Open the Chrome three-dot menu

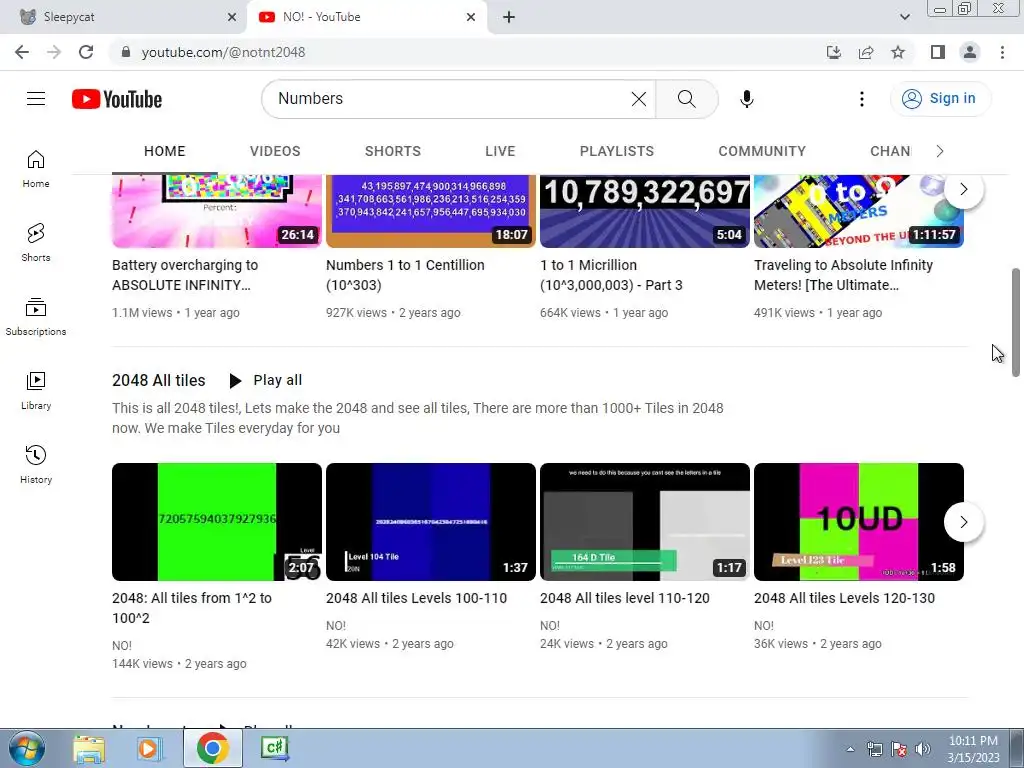pyautogui.click(x=1002, y=52)
